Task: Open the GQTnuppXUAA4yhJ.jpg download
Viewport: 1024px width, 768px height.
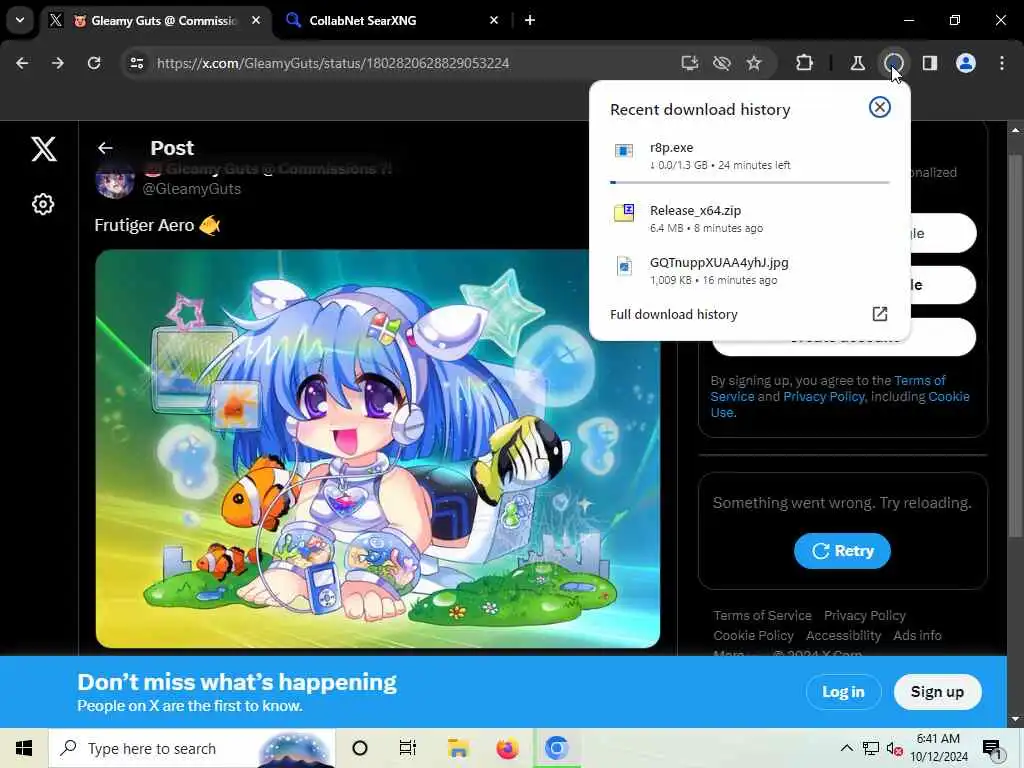Action: (x=750, y=270)
